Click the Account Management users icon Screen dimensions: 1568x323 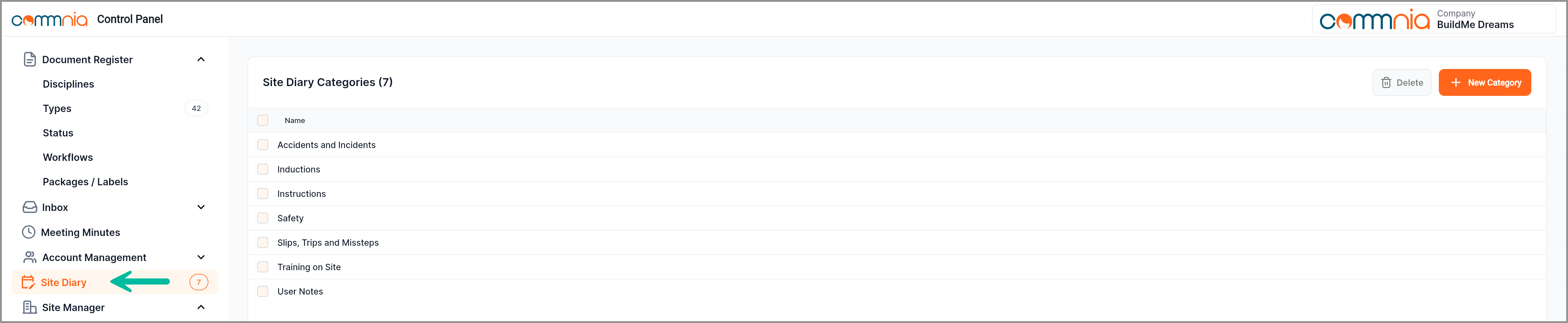29,257
